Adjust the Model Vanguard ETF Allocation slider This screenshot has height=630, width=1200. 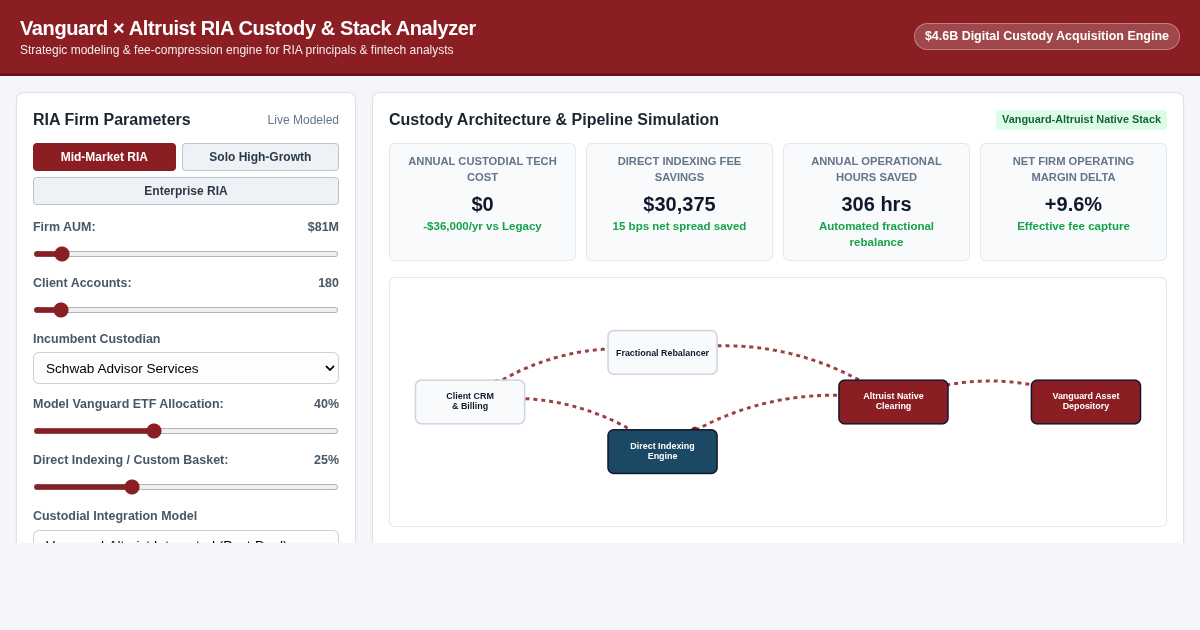tap(186, 431)
